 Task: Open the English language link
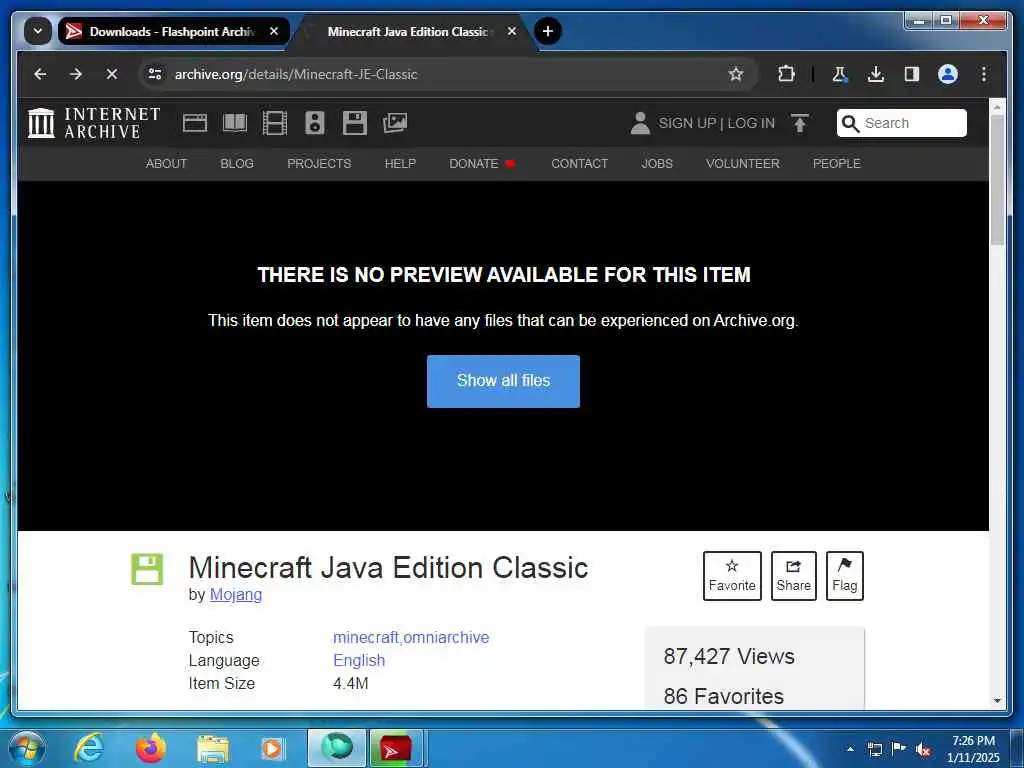click(x=359, y=660)
